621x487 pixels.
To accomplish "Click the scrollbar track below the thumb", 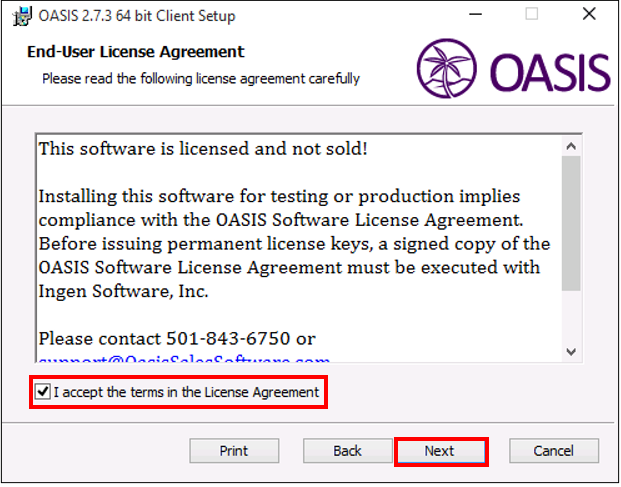I will click(571, 316).
